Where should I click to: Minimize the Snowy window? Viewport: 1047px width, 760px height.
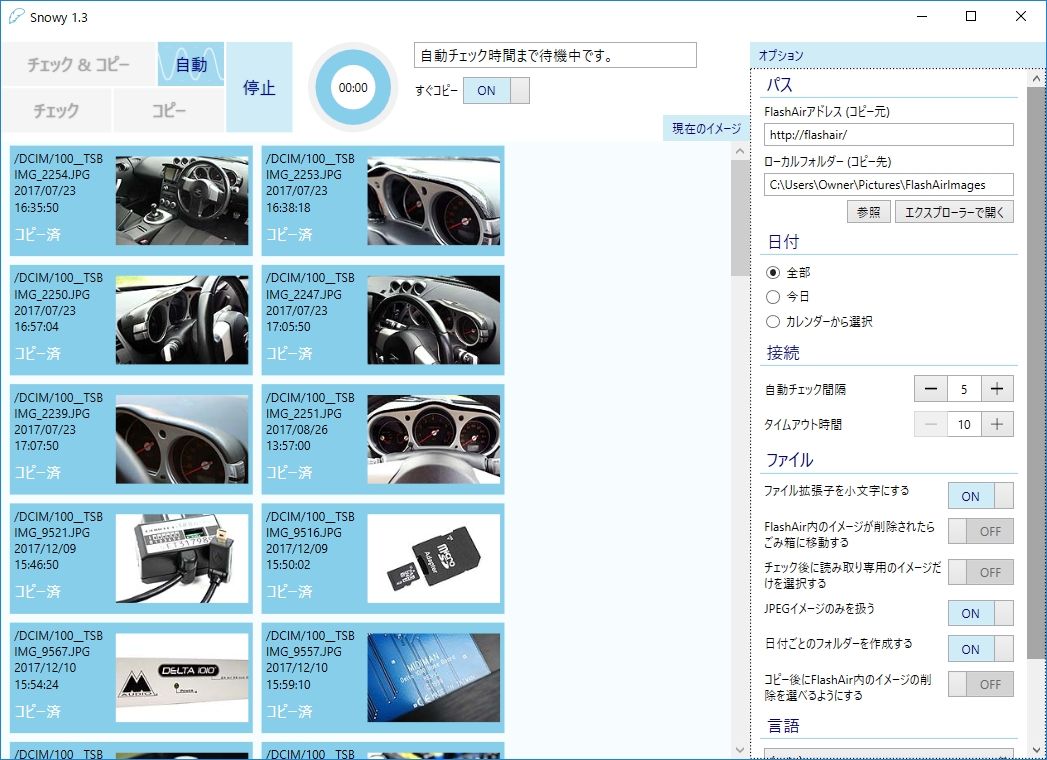click(923, 17)
